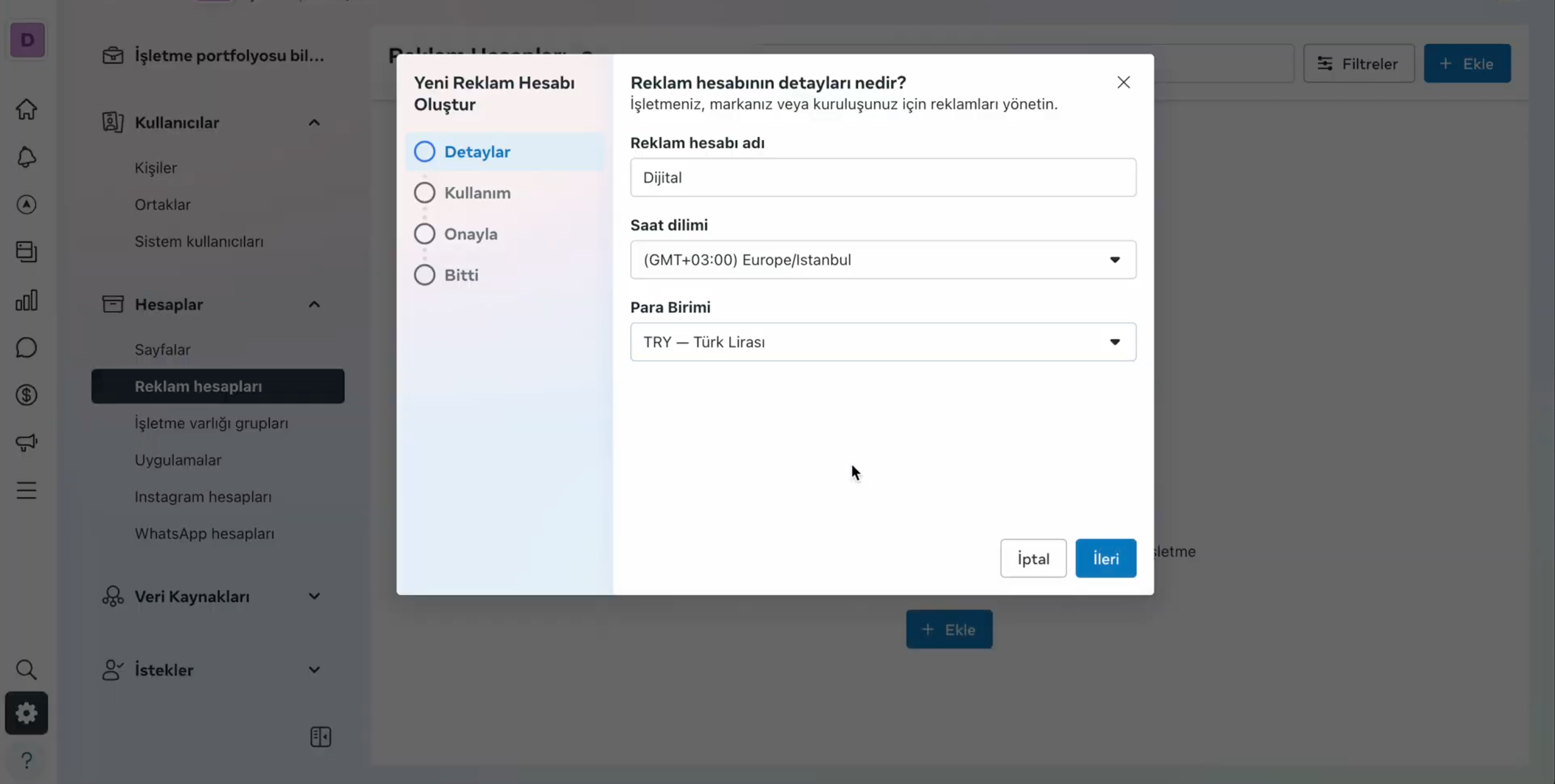Select the Detaylar step radio
The width and height of the screenshot is (1555, 784).
424,152
